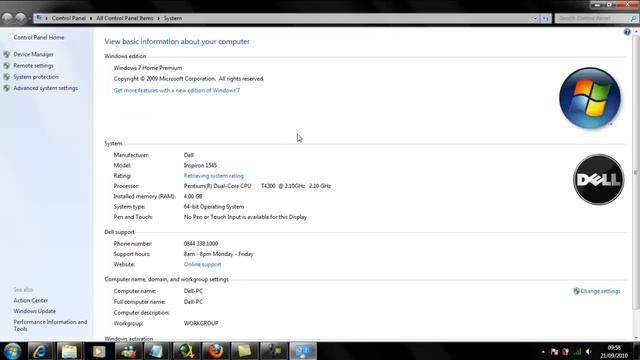The image size is (640, 360).
Task: Click the Dell logo
Action: (598, 180)
